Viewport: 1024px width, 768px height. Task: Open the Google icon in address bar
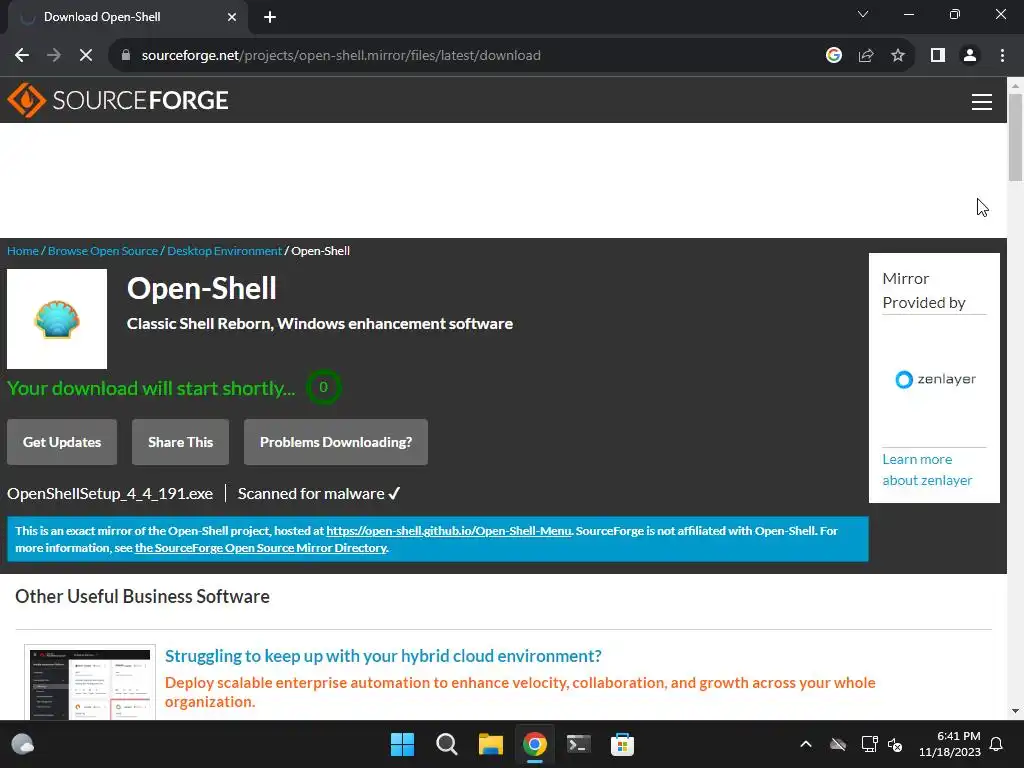coord(833,56)
